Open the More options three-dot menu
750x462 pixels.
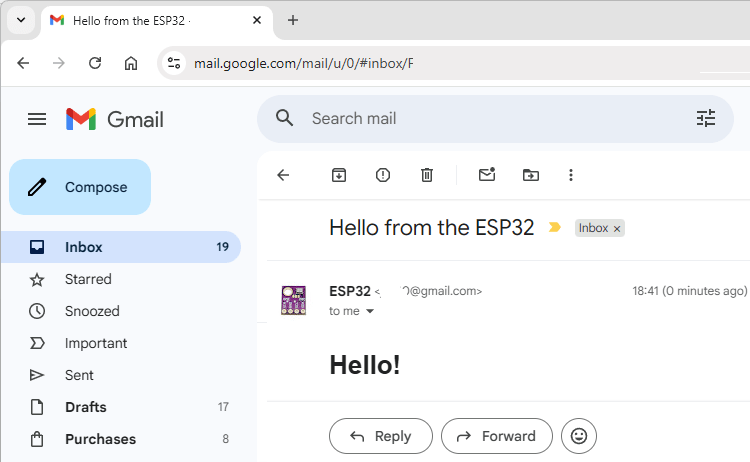(x=571, y=175)
